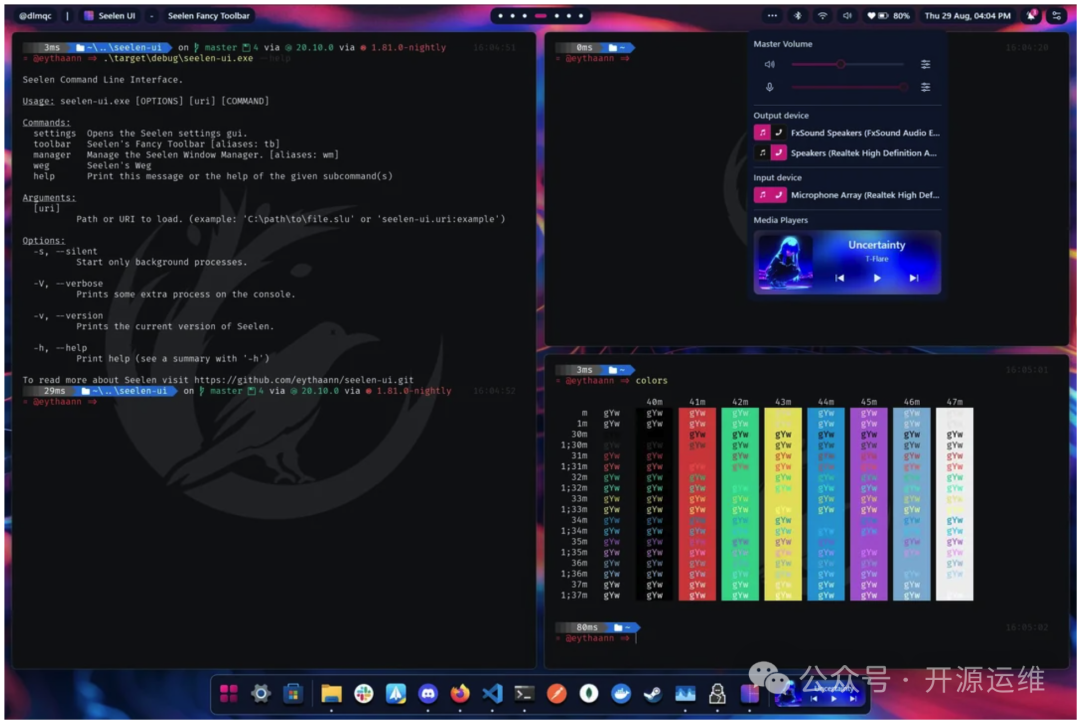Screen dimensions: 1080x723
Task: Adjust the master volume slider
Action: [848, 64]
